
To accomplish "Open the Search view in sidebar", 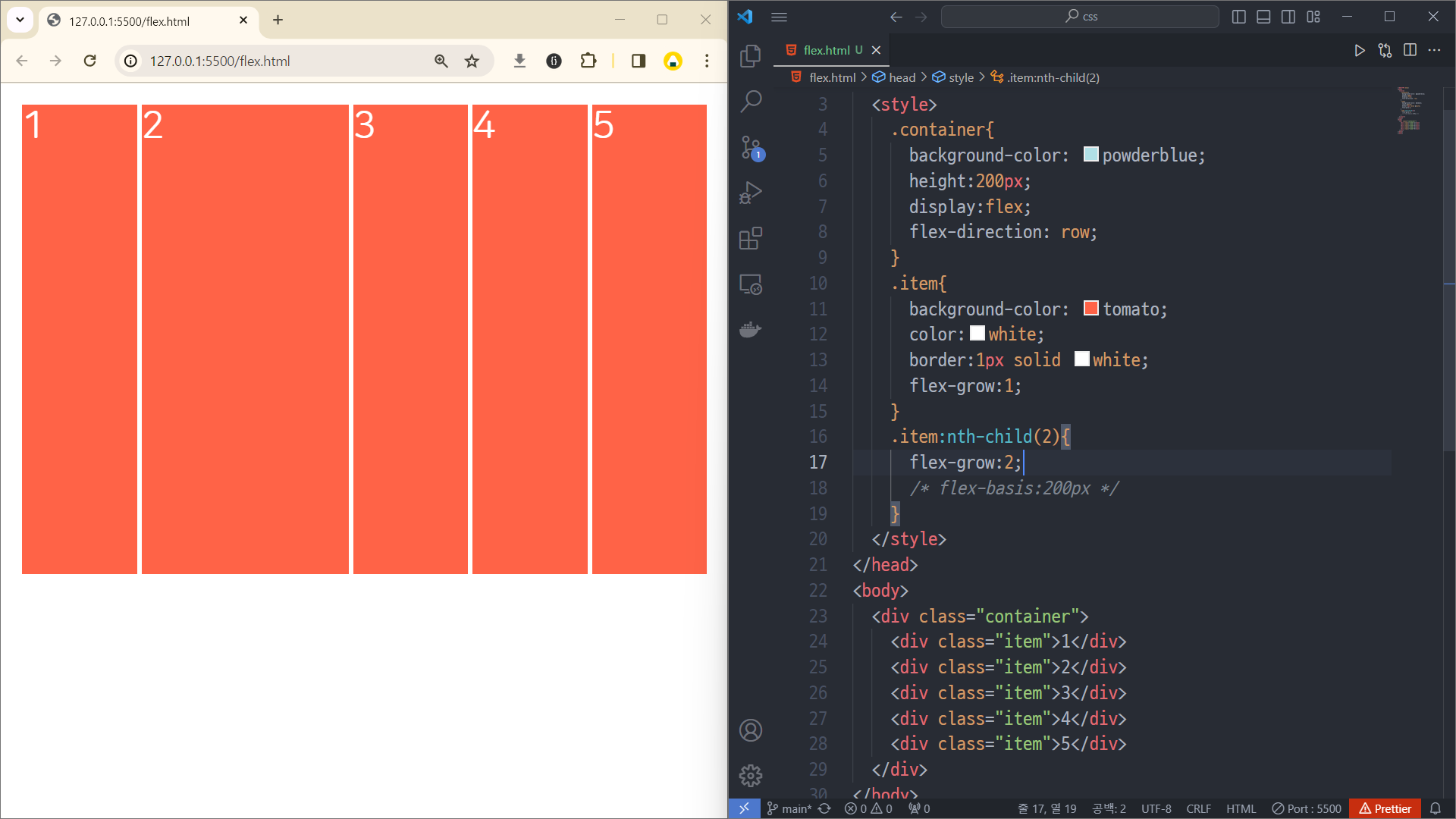I will pos(750,101).
